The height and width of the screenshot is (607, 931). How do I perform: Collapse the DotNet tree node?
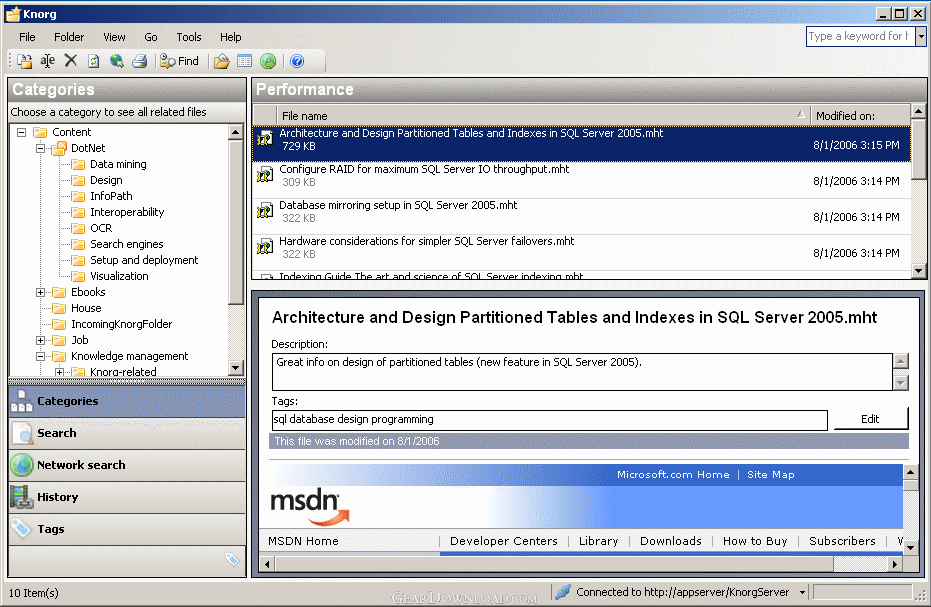(40, 148)
